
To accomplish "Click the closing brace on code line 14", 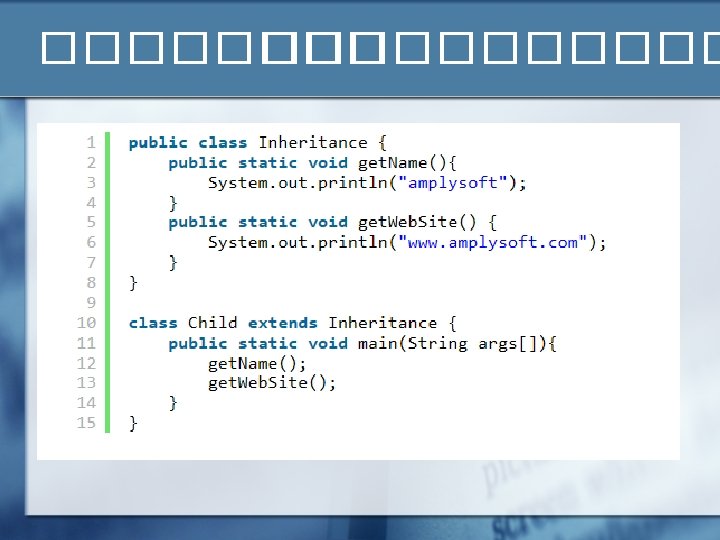I will coord(173,403).
